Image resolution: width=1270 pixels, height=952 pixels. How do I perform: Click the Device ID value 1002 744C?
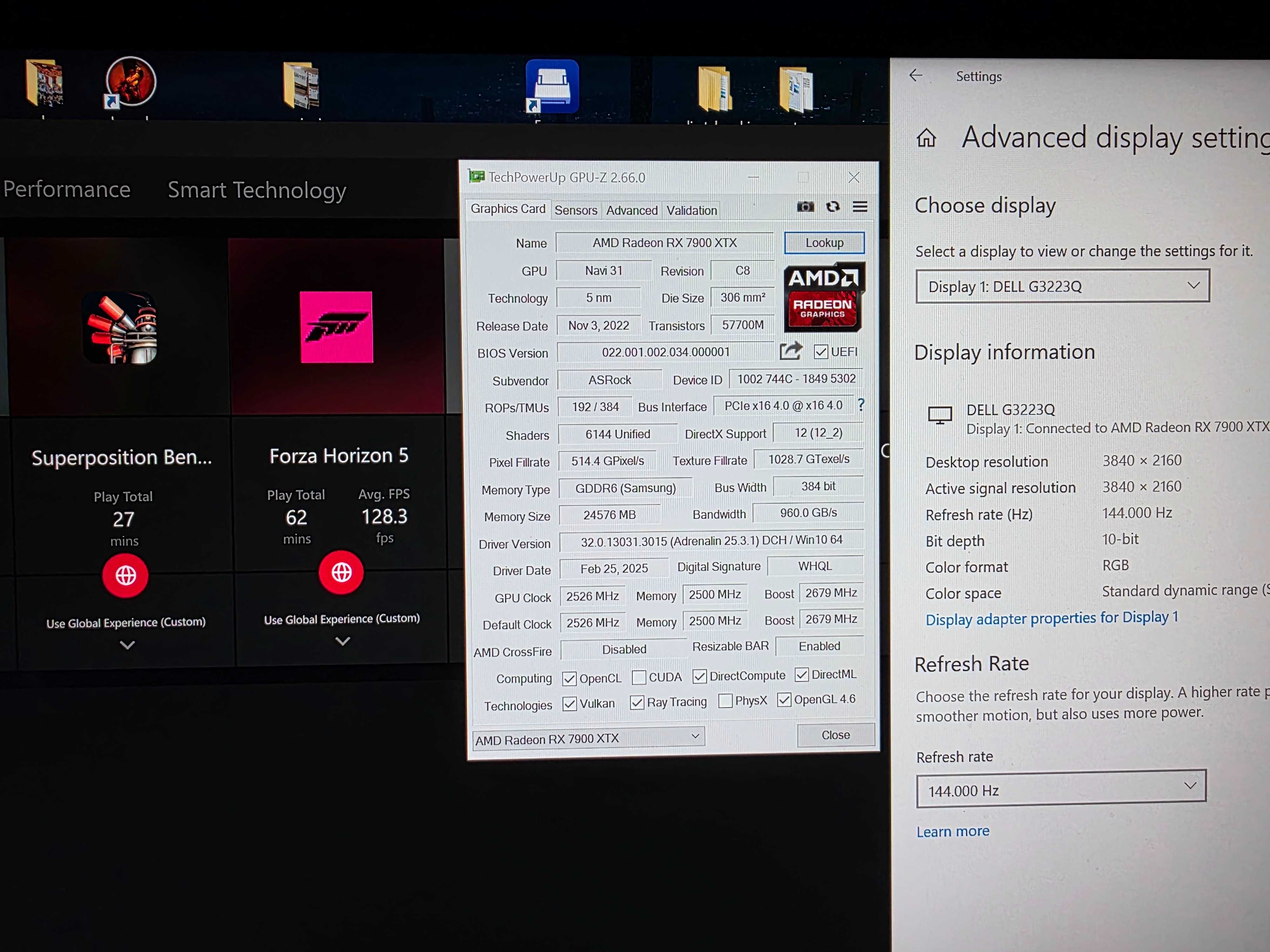point(796,379)
